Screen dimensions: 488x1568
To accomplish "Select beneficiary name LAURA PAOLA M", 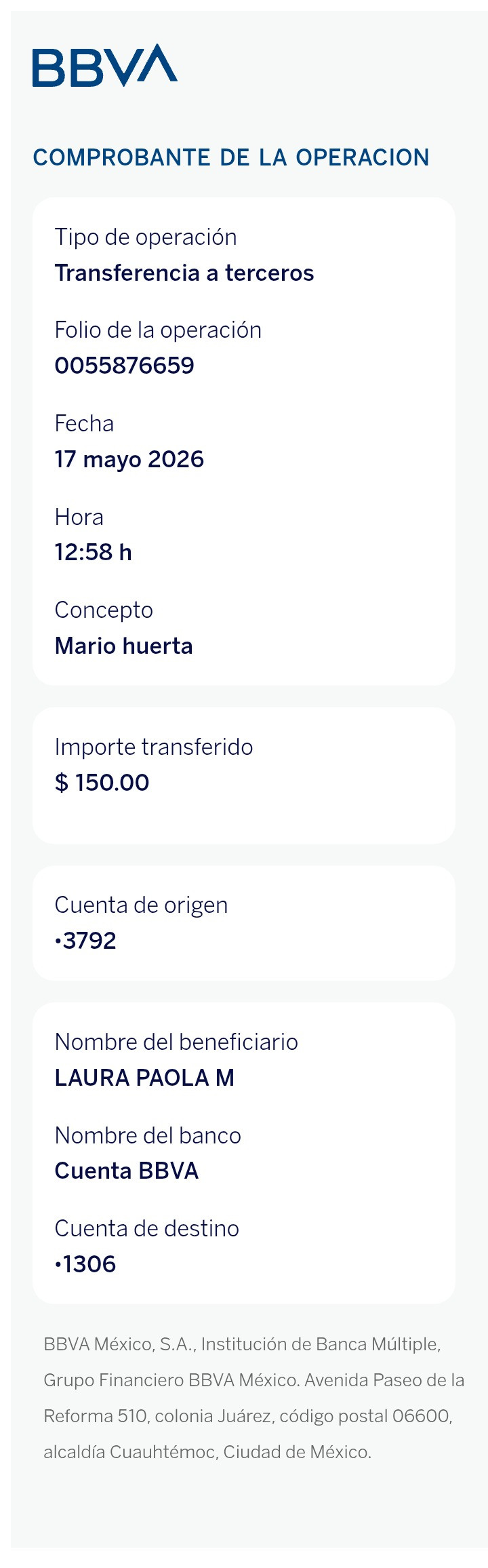I will point(145,1078).
